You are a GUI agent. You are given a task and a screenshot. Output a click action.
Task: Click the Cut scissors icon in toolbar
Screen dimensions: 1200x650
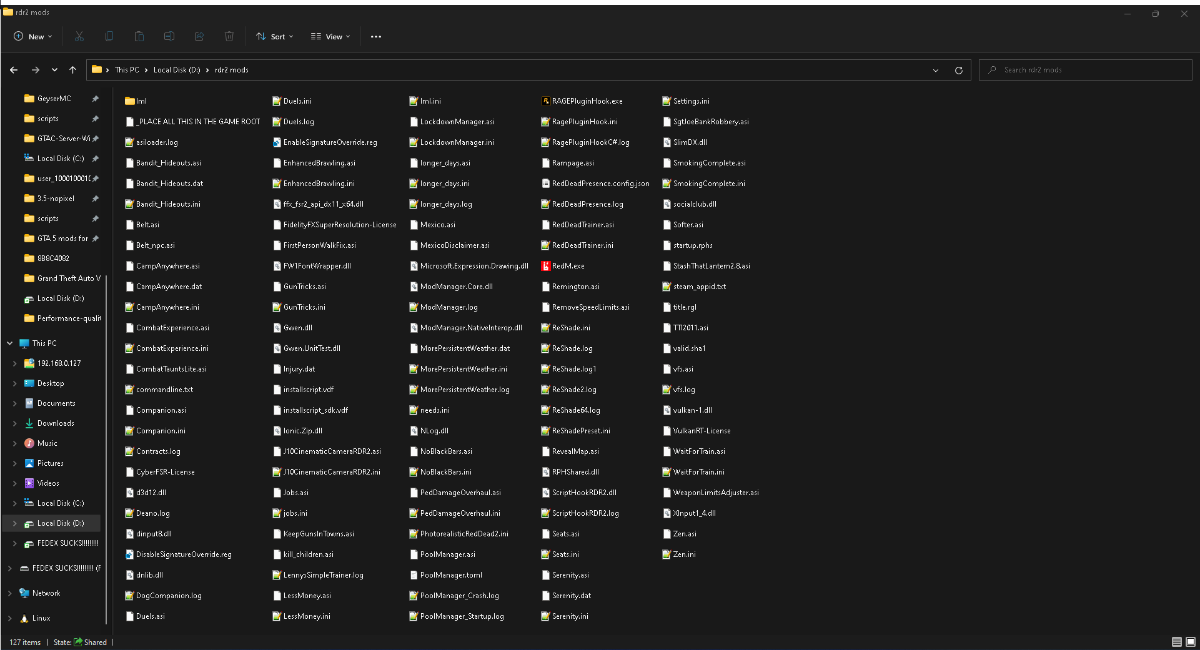(x=79, y=36)
